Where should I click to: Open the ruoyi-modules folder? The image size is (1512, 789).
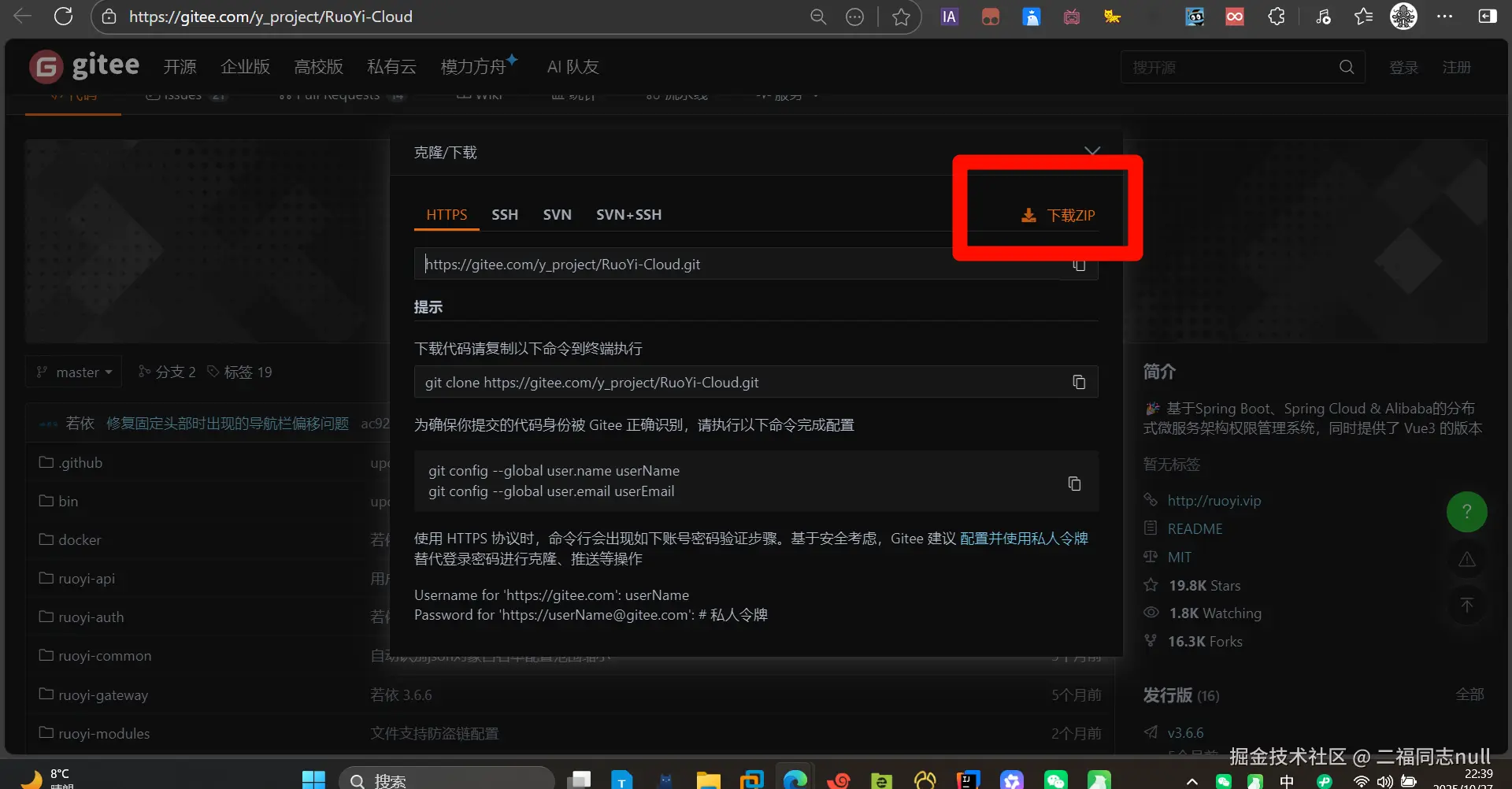point(104,733)
